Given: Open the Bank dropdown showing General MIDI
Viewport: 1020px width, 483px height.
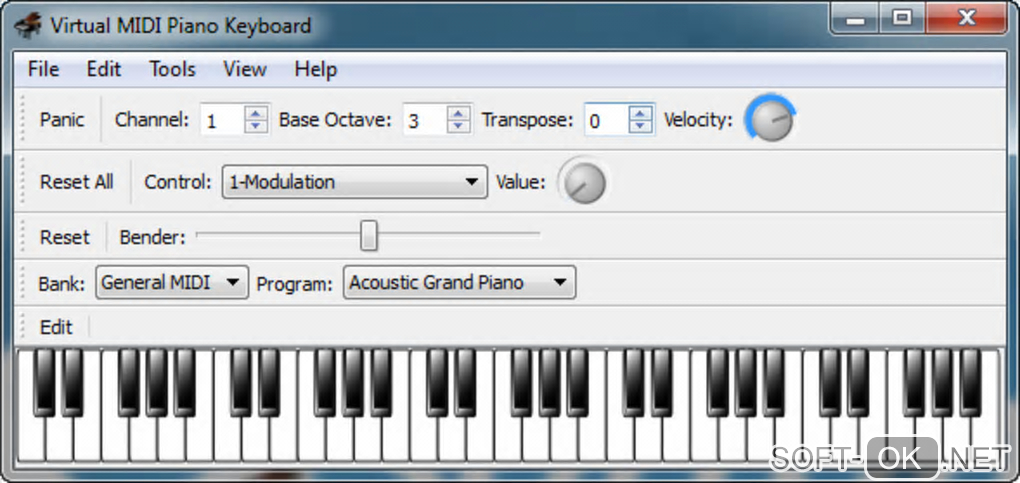Looking at the screenshot, I should click(x=172, y=283).
